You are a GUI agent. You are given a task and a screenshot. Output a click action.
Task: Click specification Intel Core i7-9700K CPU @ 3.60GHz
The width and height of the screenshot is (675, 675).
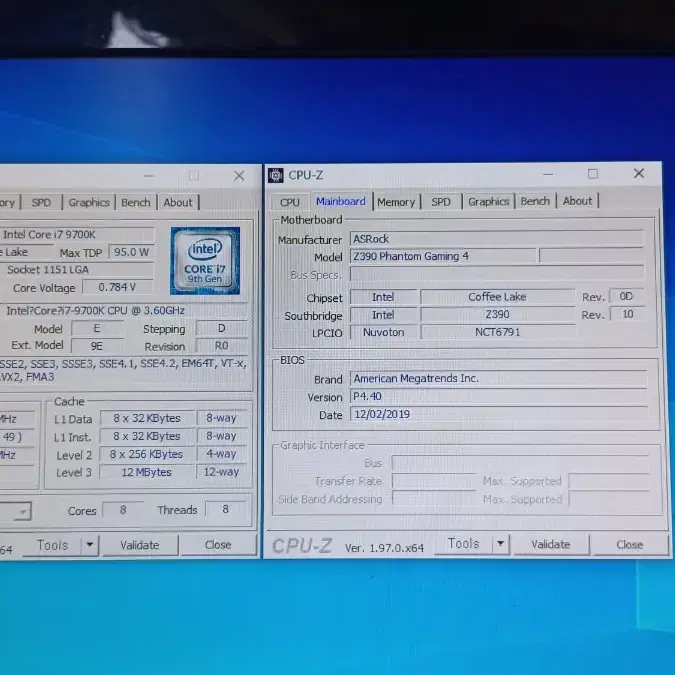click(96, 311)
